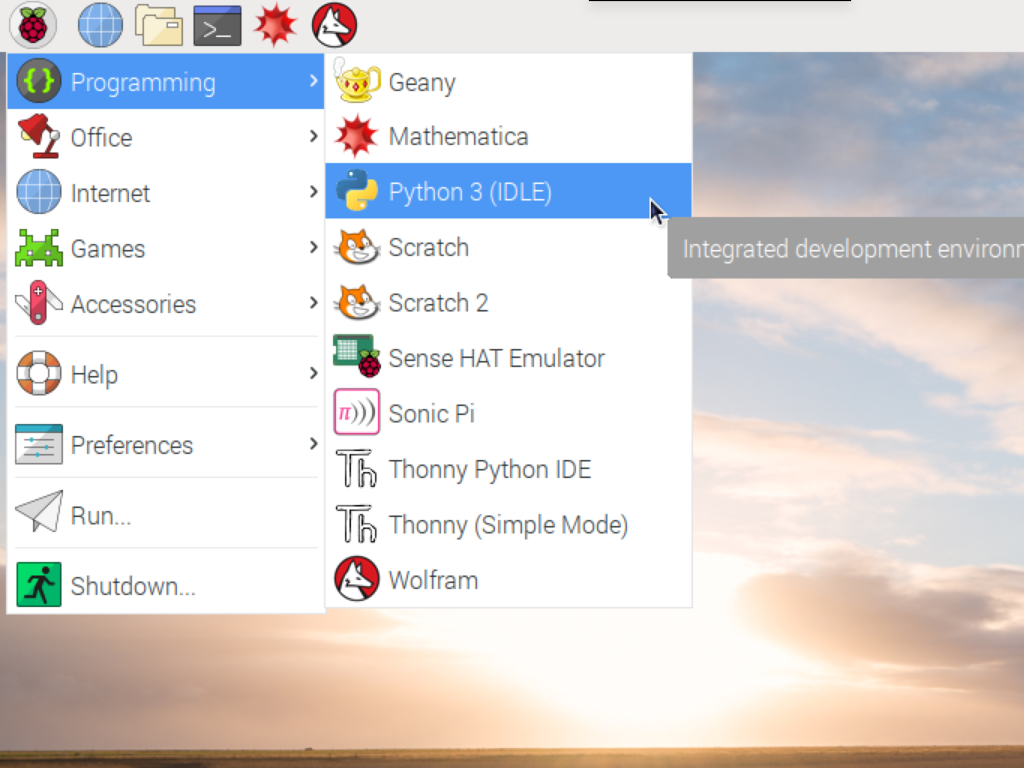The height and width of the screenshot is (768, 1024).
Task: Launch Sense HAT Emulator
Action: coord(508,358)
